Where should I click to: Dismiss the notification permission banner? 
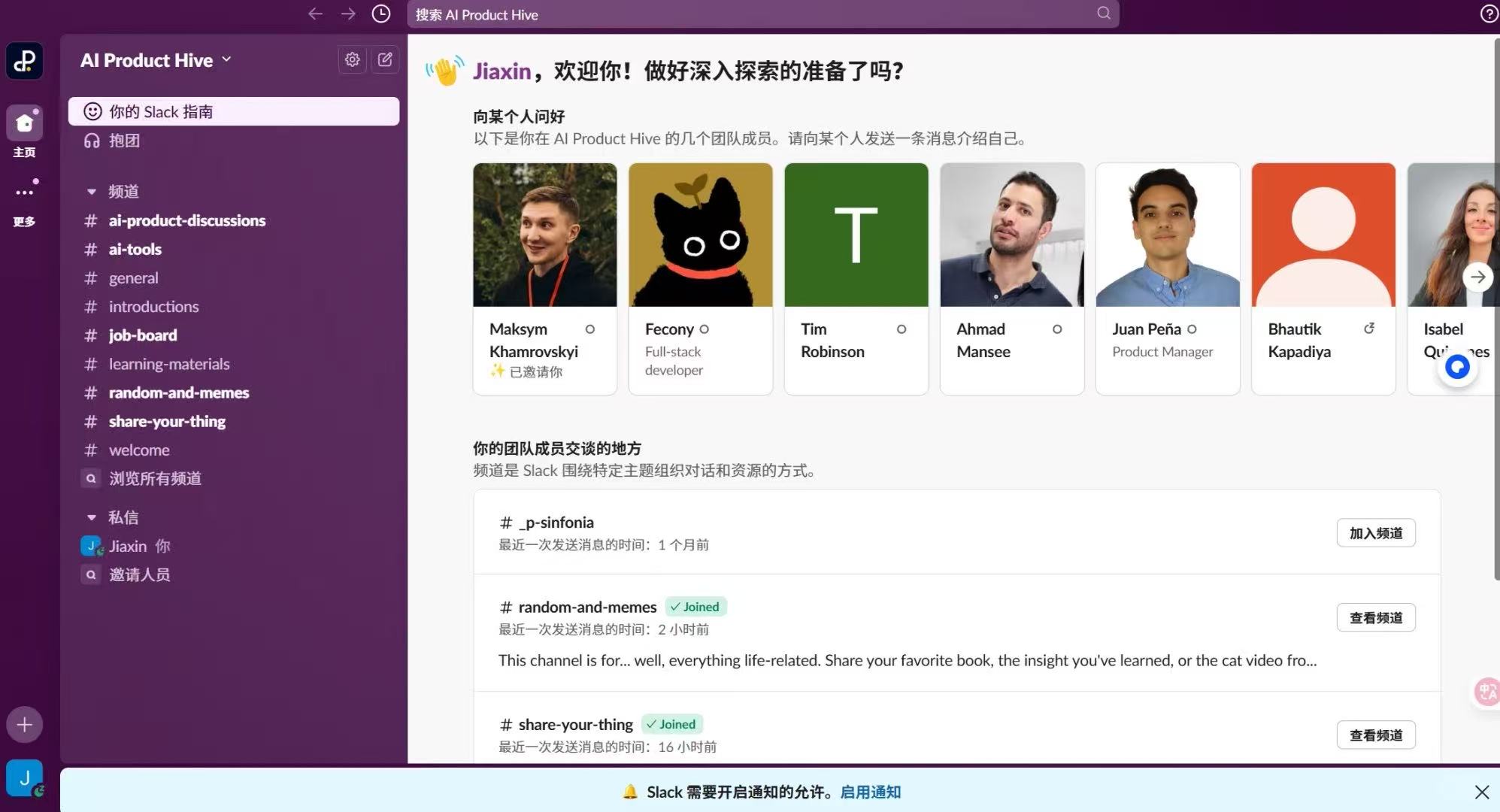1481,792
